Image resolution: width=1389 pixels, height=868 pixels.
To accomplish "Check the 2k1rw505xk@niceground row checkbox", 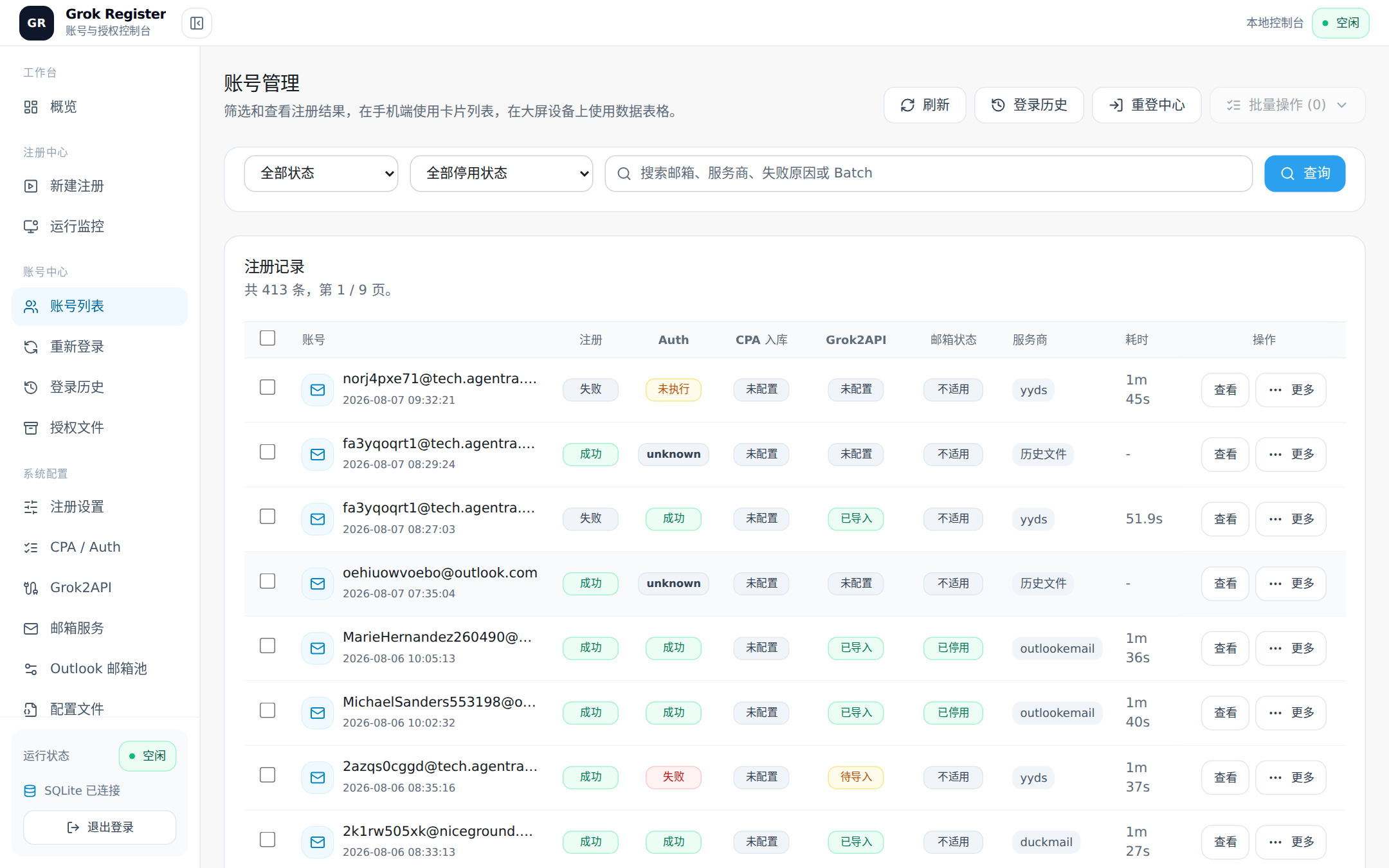I will pos(268,840).
